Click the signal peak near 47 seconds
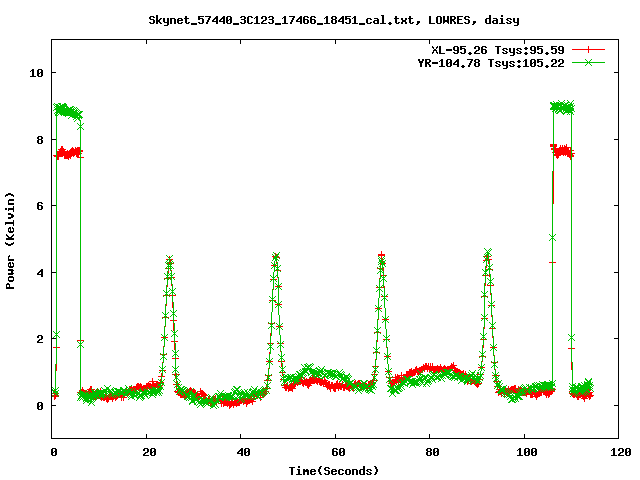 click(x=276, y=256)
